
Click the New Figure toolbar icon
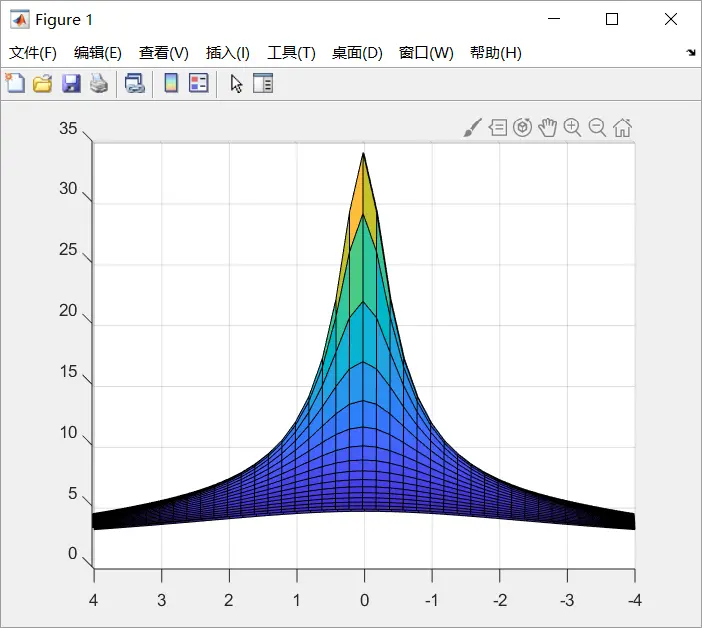15,84
